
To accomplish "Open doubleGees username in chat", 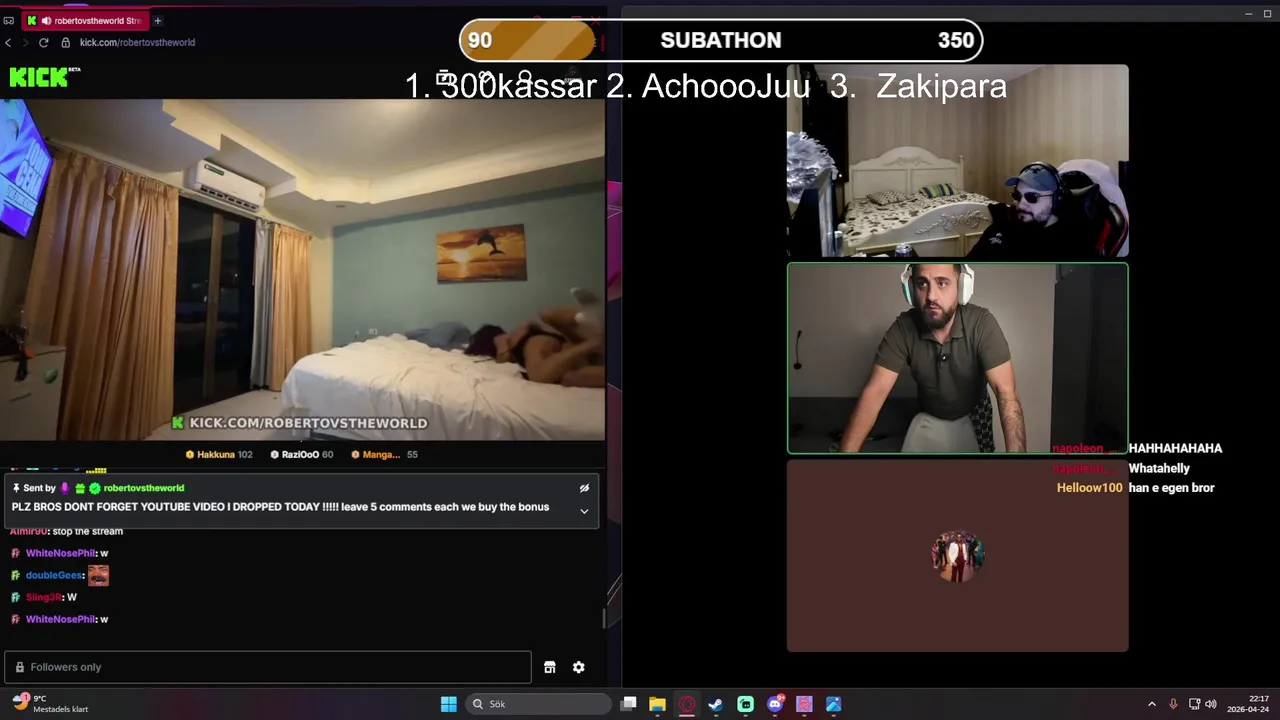I will click(54, 575).
